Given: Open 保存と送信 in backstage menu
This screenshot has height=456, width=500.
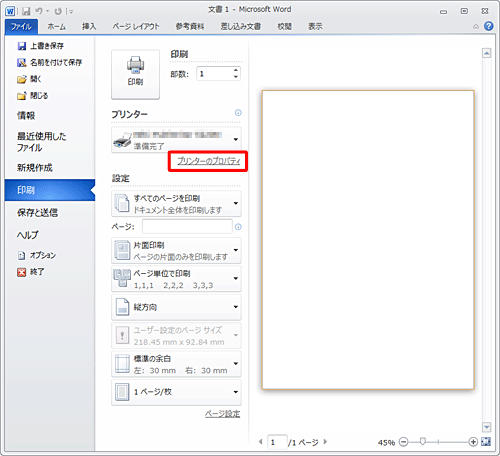Looking at the screenshot, I should 37,212.
